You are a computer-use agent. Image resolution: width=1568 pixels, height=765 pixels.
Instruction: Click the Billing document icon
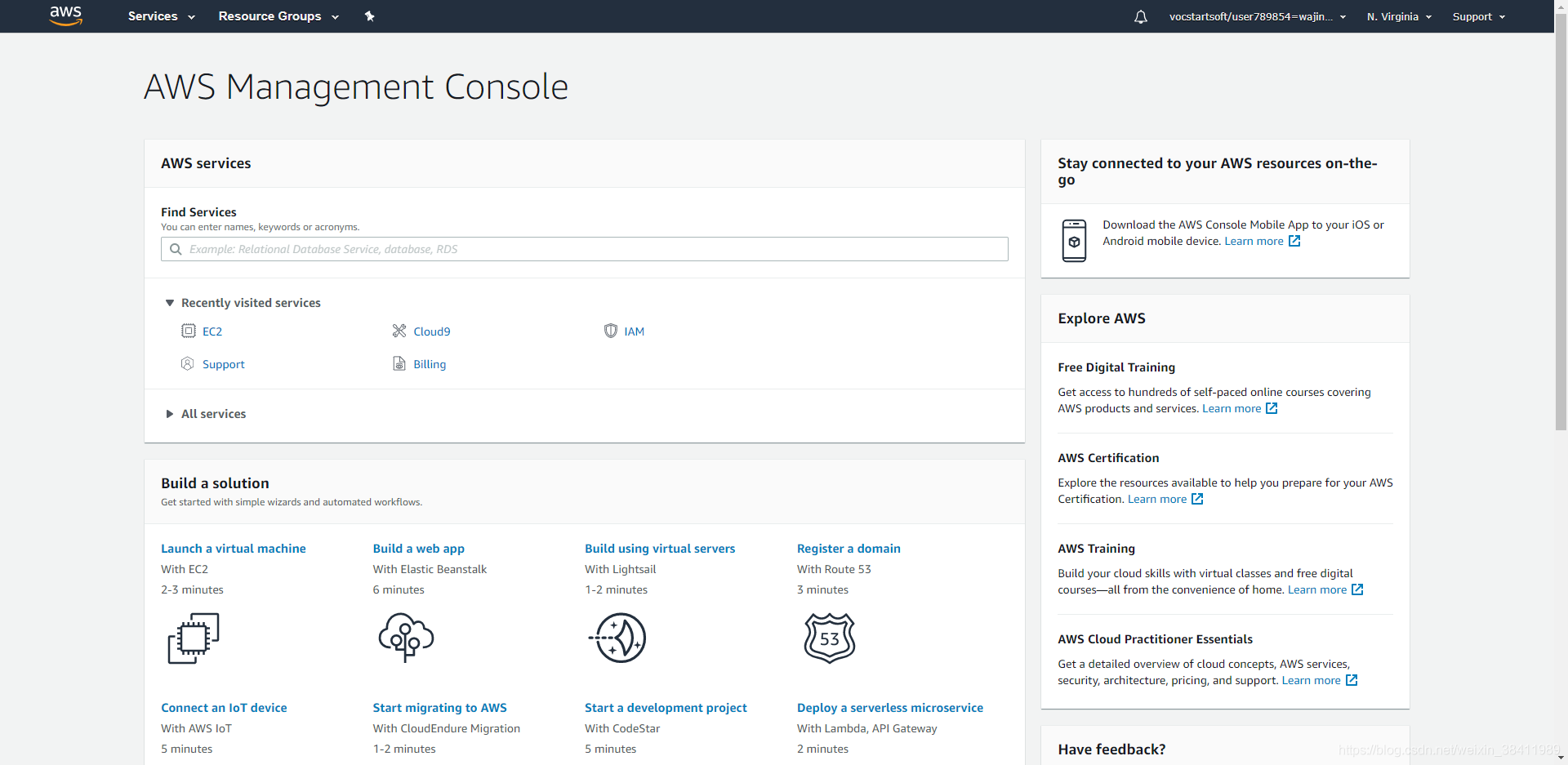point(399,363)
